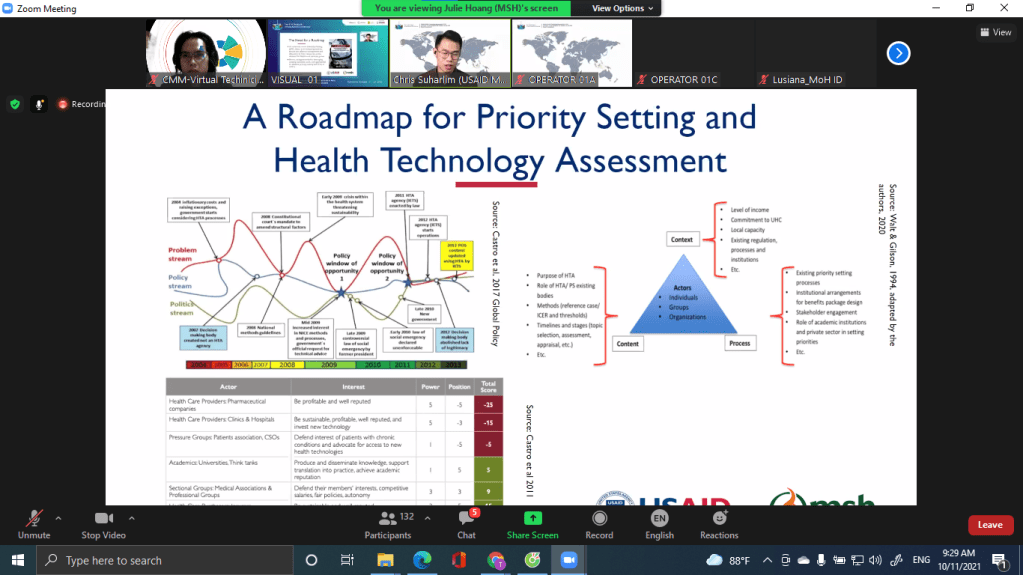
Task: Click the green encryption shield icon
Action: click(x=15, y=104)
